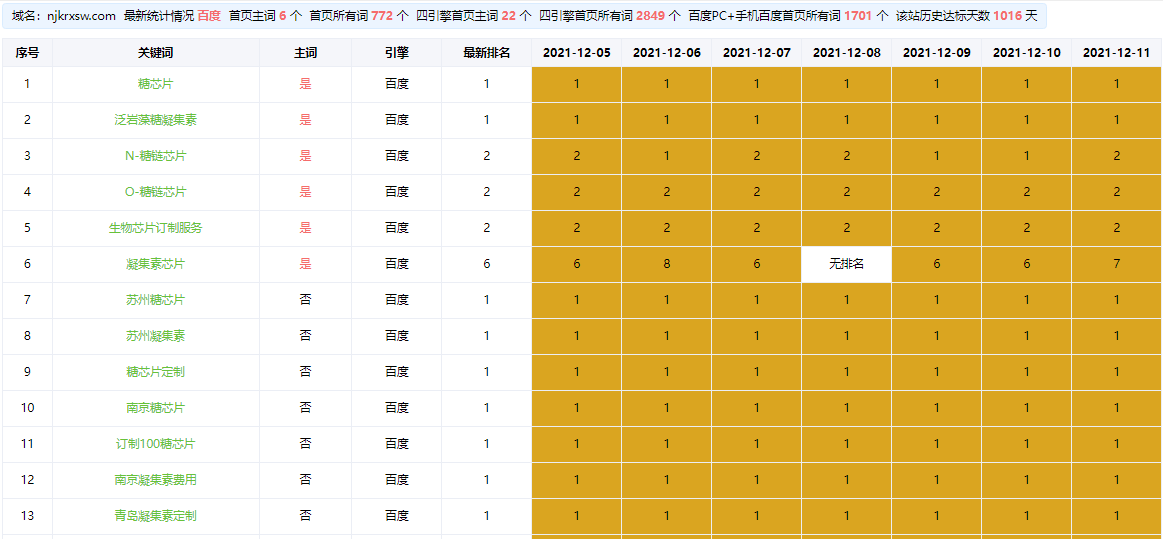The height and width of the screenshot is (539, 1163).
Task: Open keyword link N-糖链芯片
Action: coord(156,156)
